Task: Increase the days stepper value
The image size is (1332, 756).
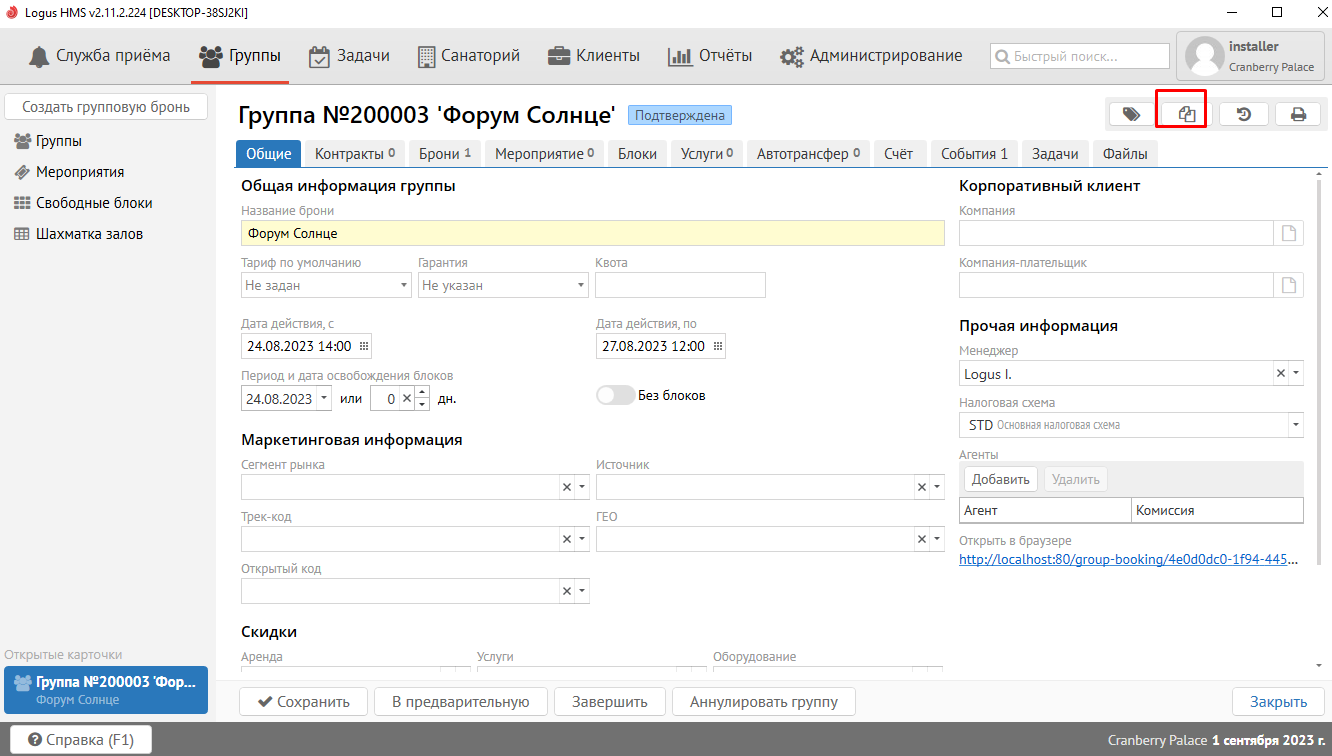Action: coord(422,392)
